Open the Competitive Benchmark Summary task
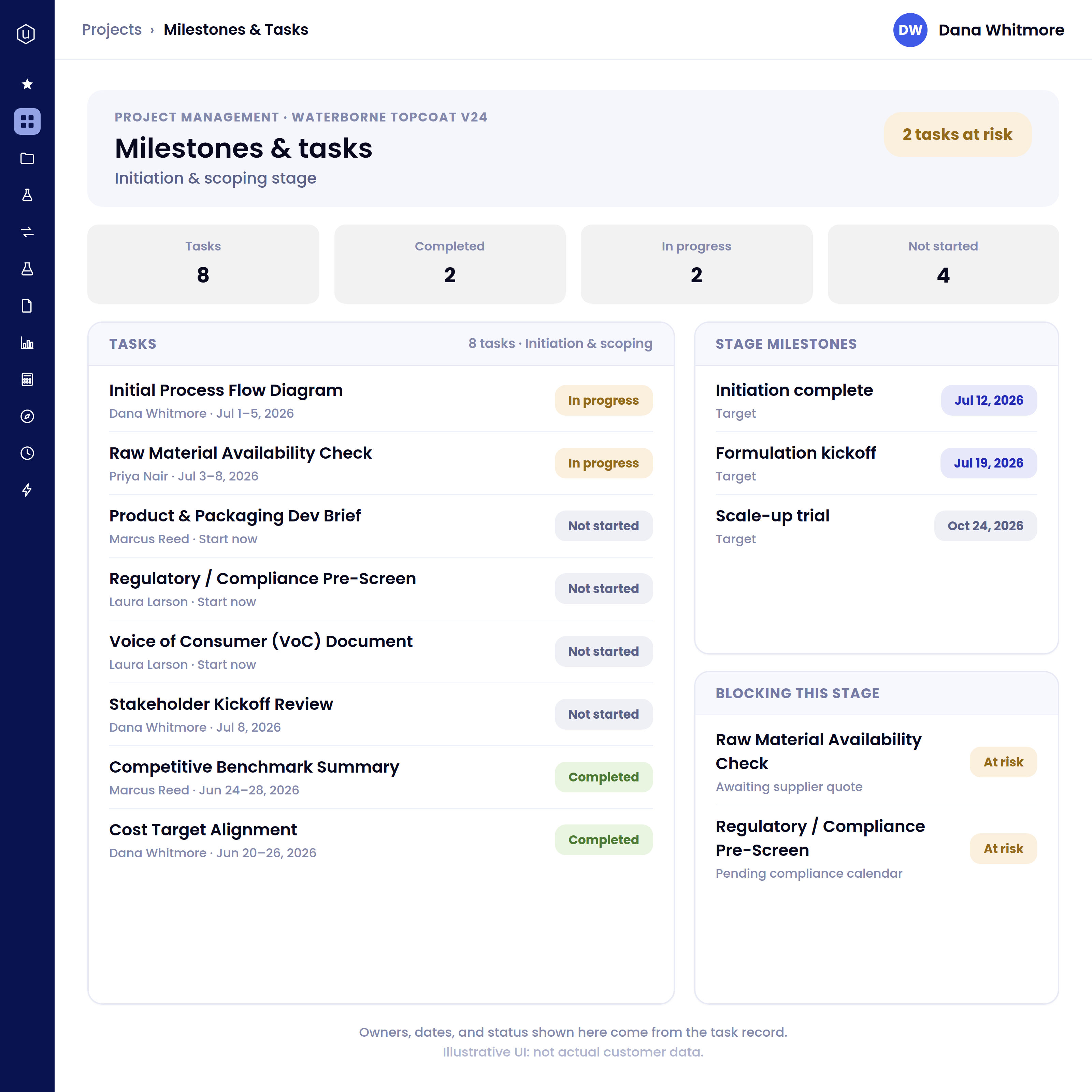The image size is (1092, 1092). click(381, 777)
